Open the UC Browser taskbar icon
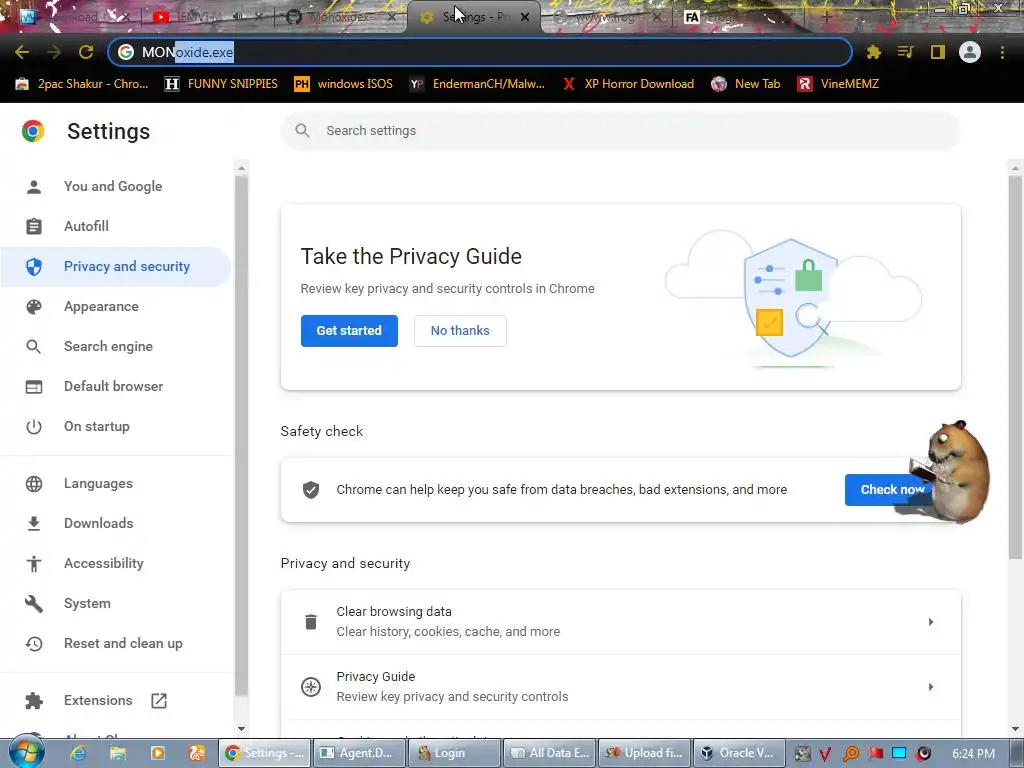 (197, 753)
